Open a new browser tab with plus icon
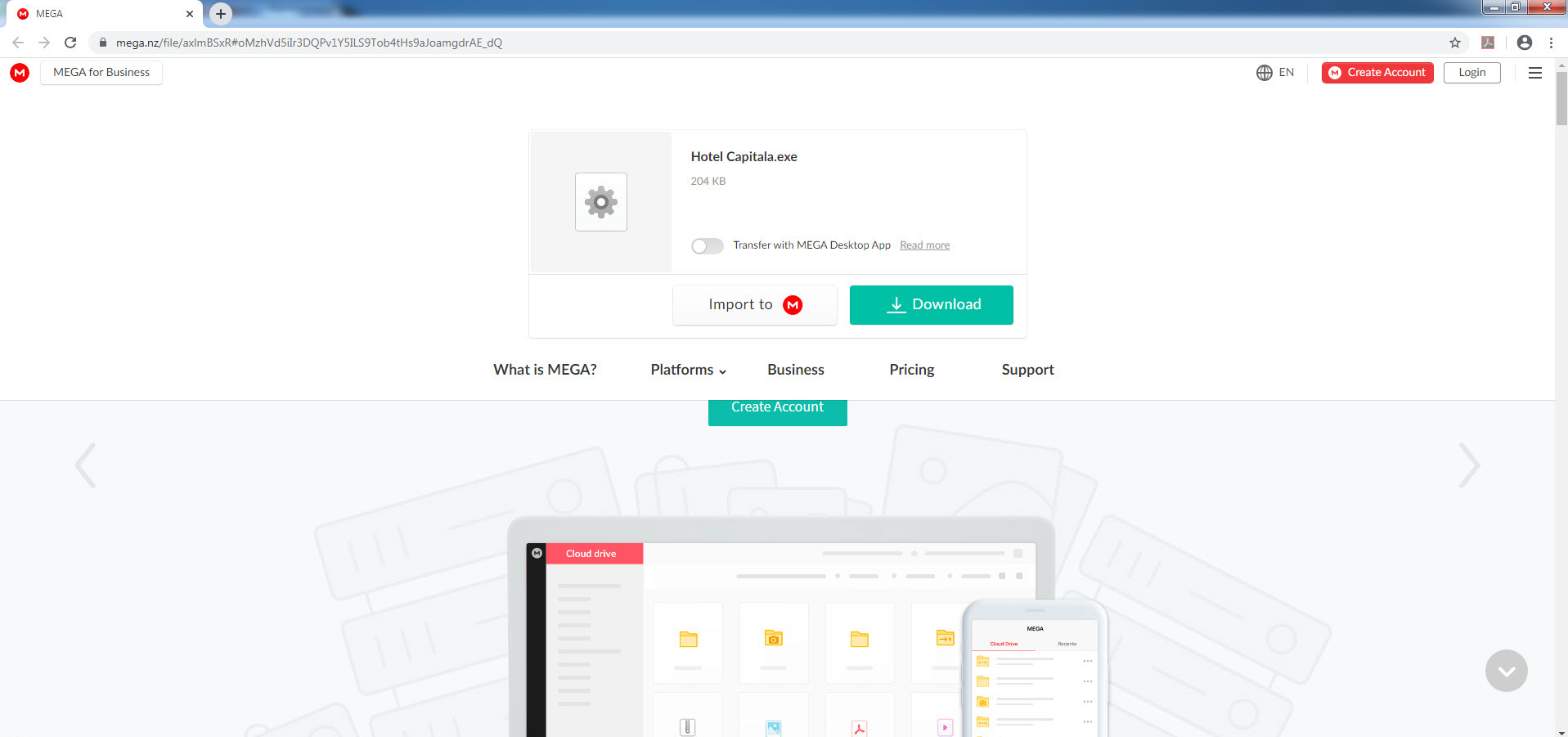 221,14
